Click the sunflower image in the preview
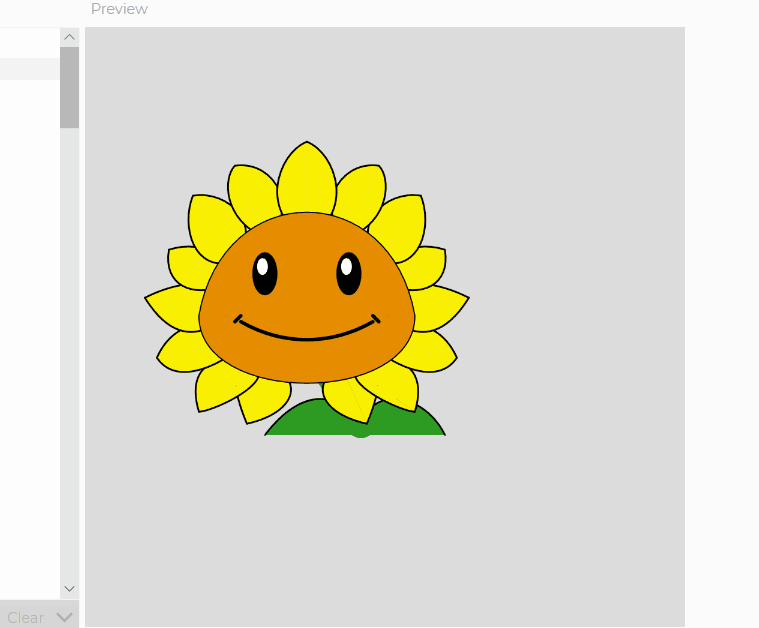The width and height of the screenshot is (759, 628). pos(306,290)
